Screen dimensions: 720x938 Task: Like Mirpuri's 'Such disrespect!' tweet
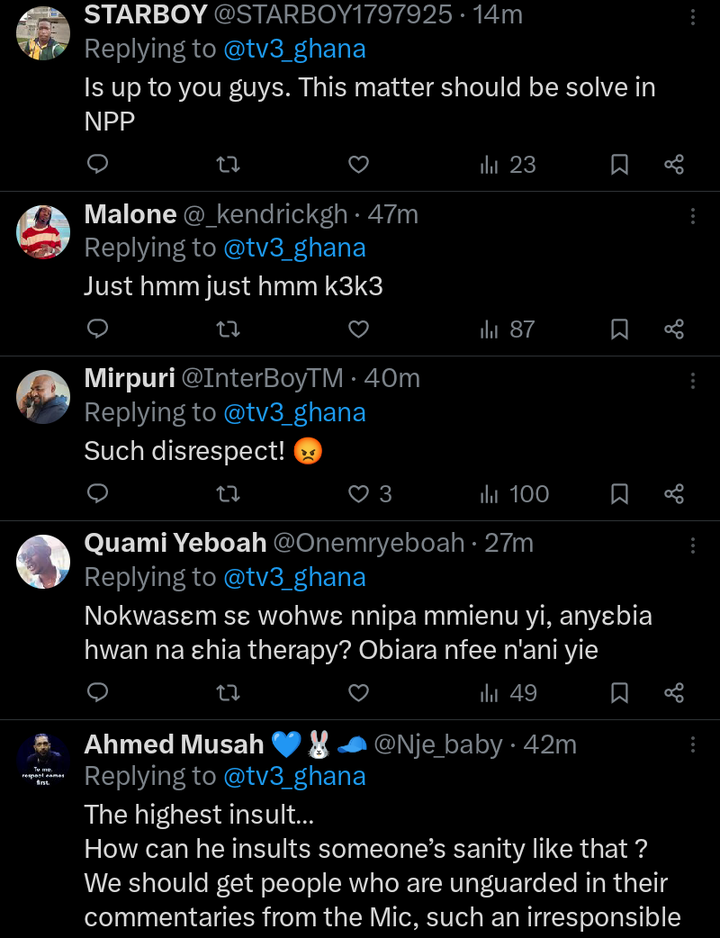[x=359, y=493]
